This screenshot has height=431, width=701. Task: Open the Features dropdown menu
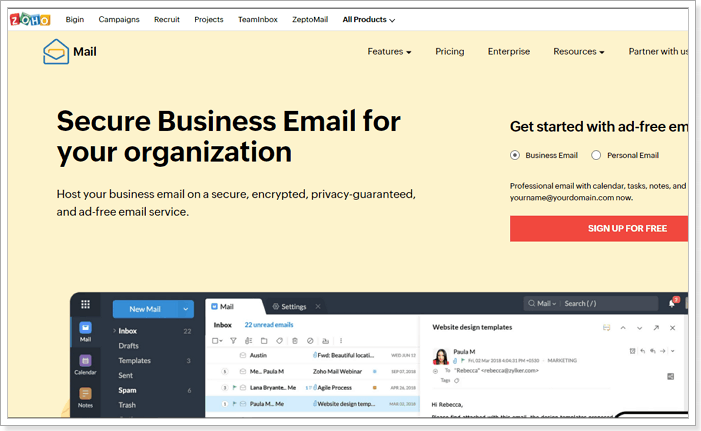point(389,51)
